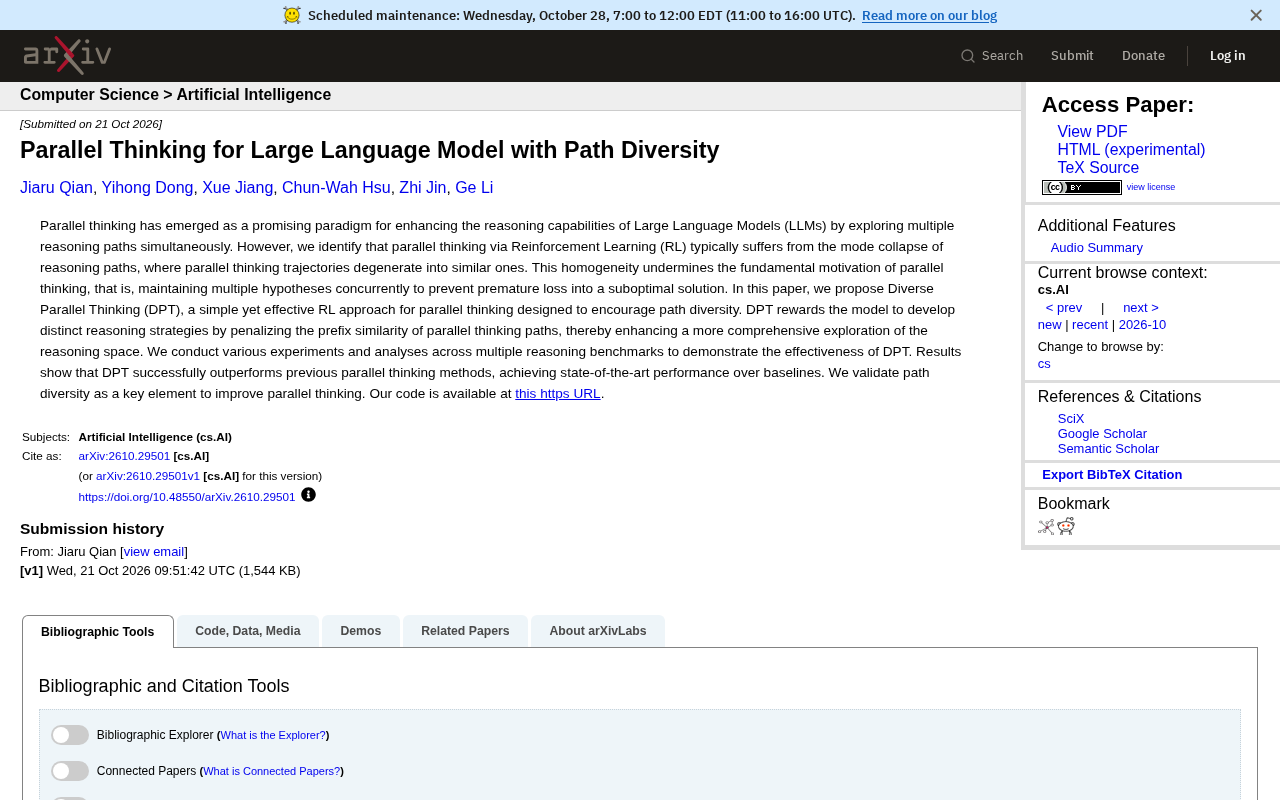Screen dimensions: 1280x800
Task: Click the code 'this https URL' link
Action: (x=558, y=394)
